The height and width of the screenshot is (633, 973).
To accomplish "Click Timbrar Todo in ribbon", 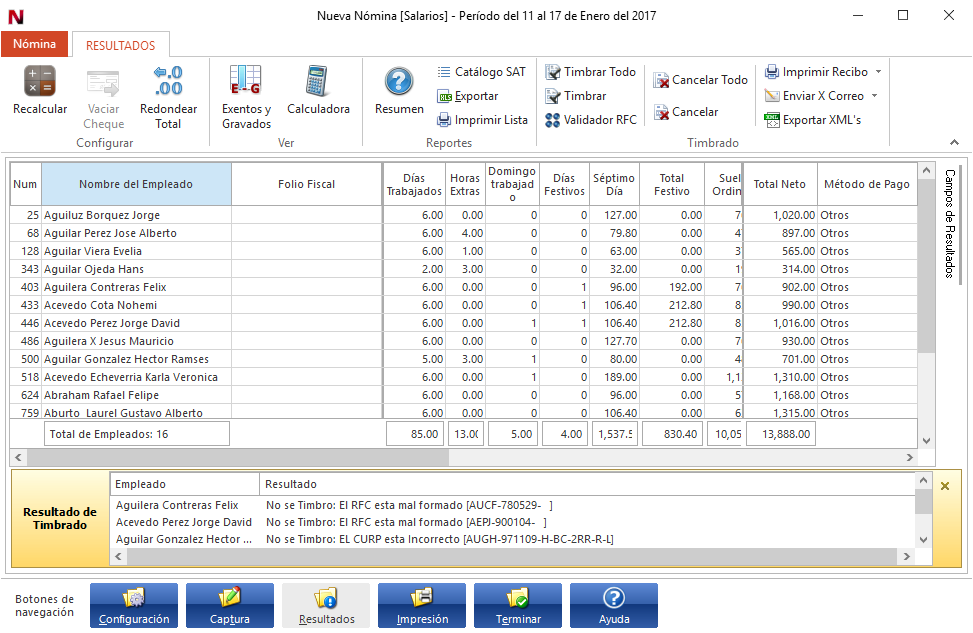I will coord(590,72).
